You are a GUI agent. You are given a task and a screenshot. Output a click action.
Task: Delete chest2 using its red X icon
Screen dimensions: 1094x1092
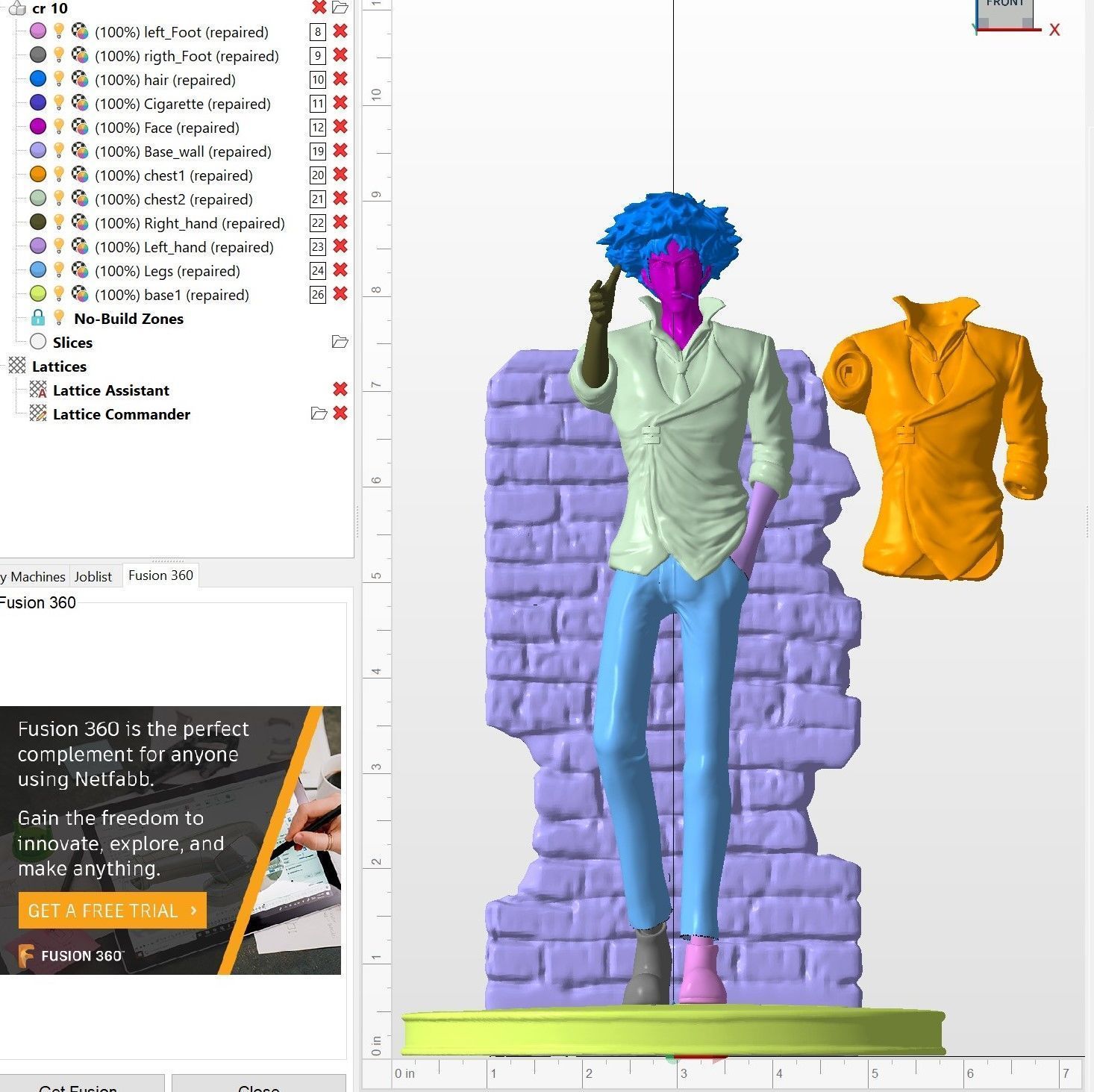[340, 199]
